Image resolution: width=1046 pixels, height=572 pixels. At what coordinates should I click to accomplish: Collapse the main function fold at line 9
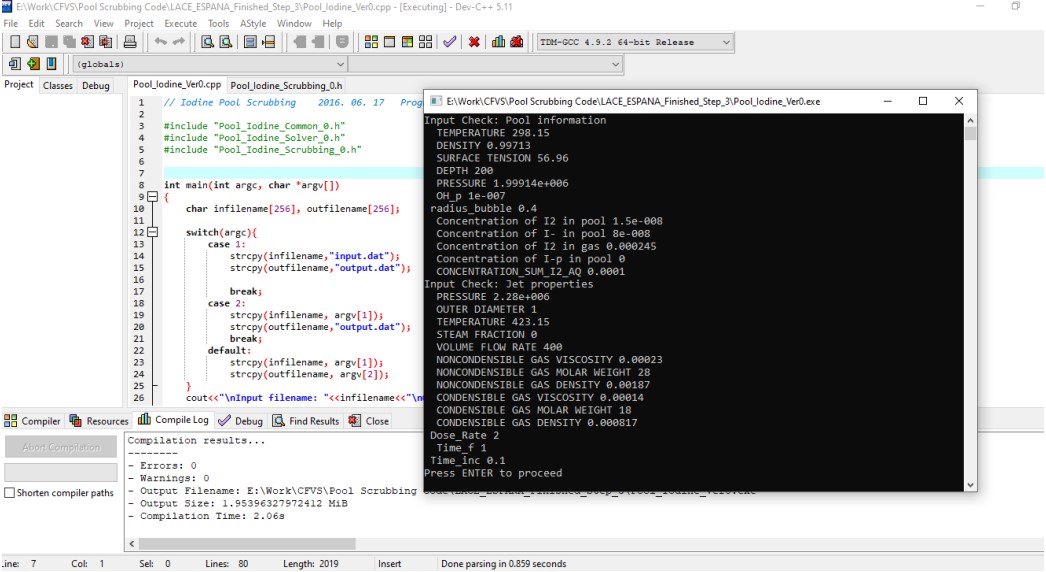pyautogui.click(x=153, y=197)
